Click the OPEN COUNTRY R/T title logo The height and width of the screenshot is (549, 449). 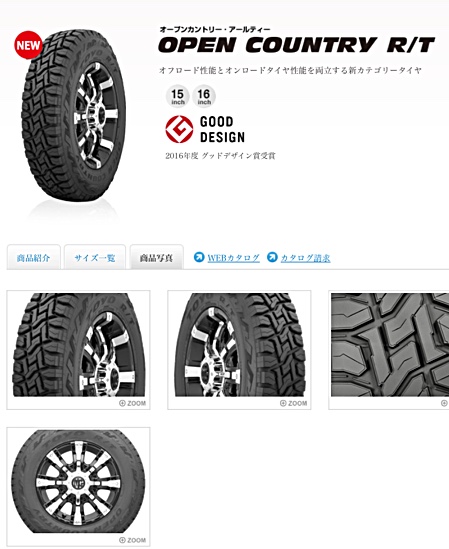click(296, 45)
